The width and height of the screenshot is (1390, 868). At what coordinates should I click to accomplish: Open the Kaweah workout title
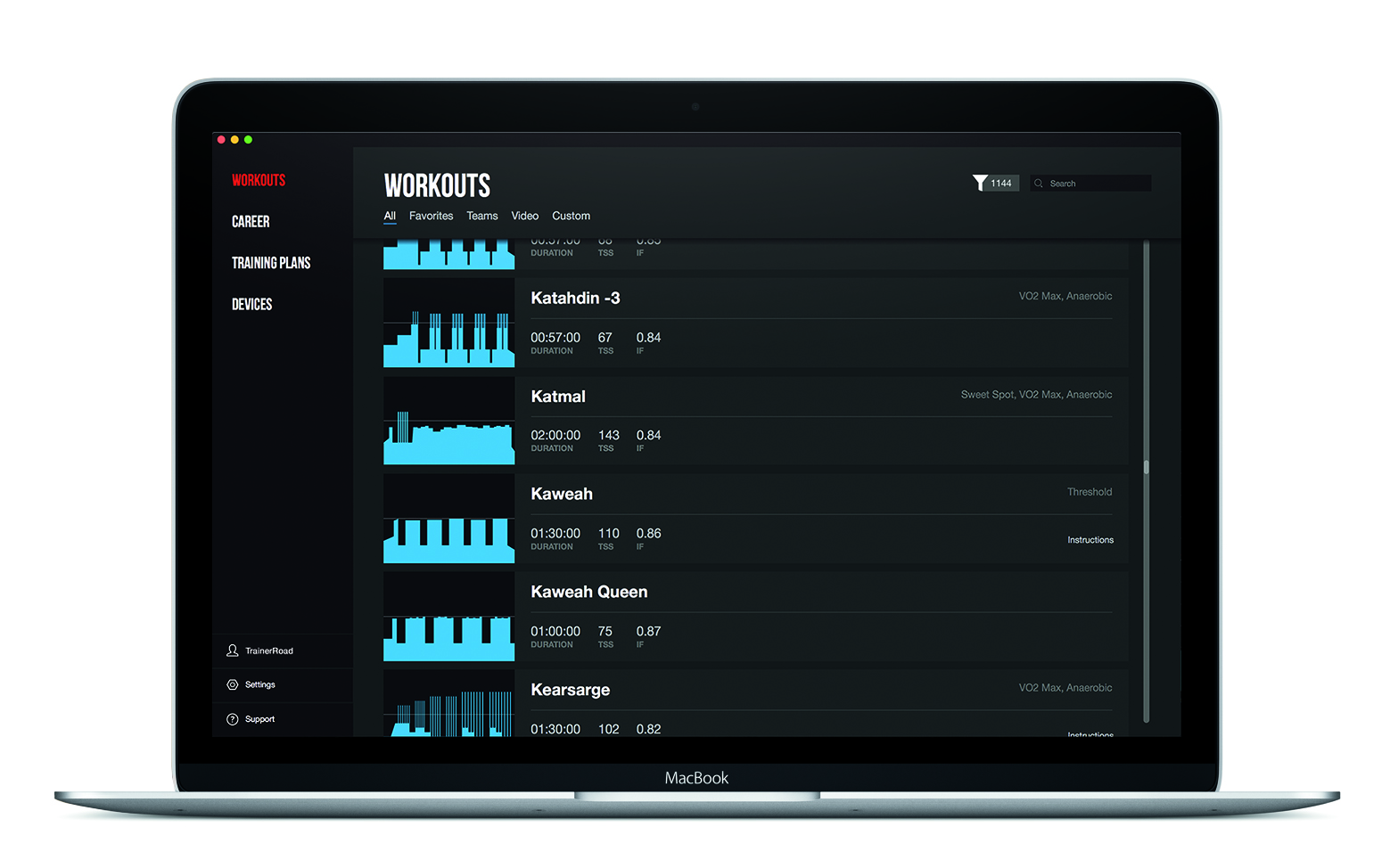pos(562,494)
